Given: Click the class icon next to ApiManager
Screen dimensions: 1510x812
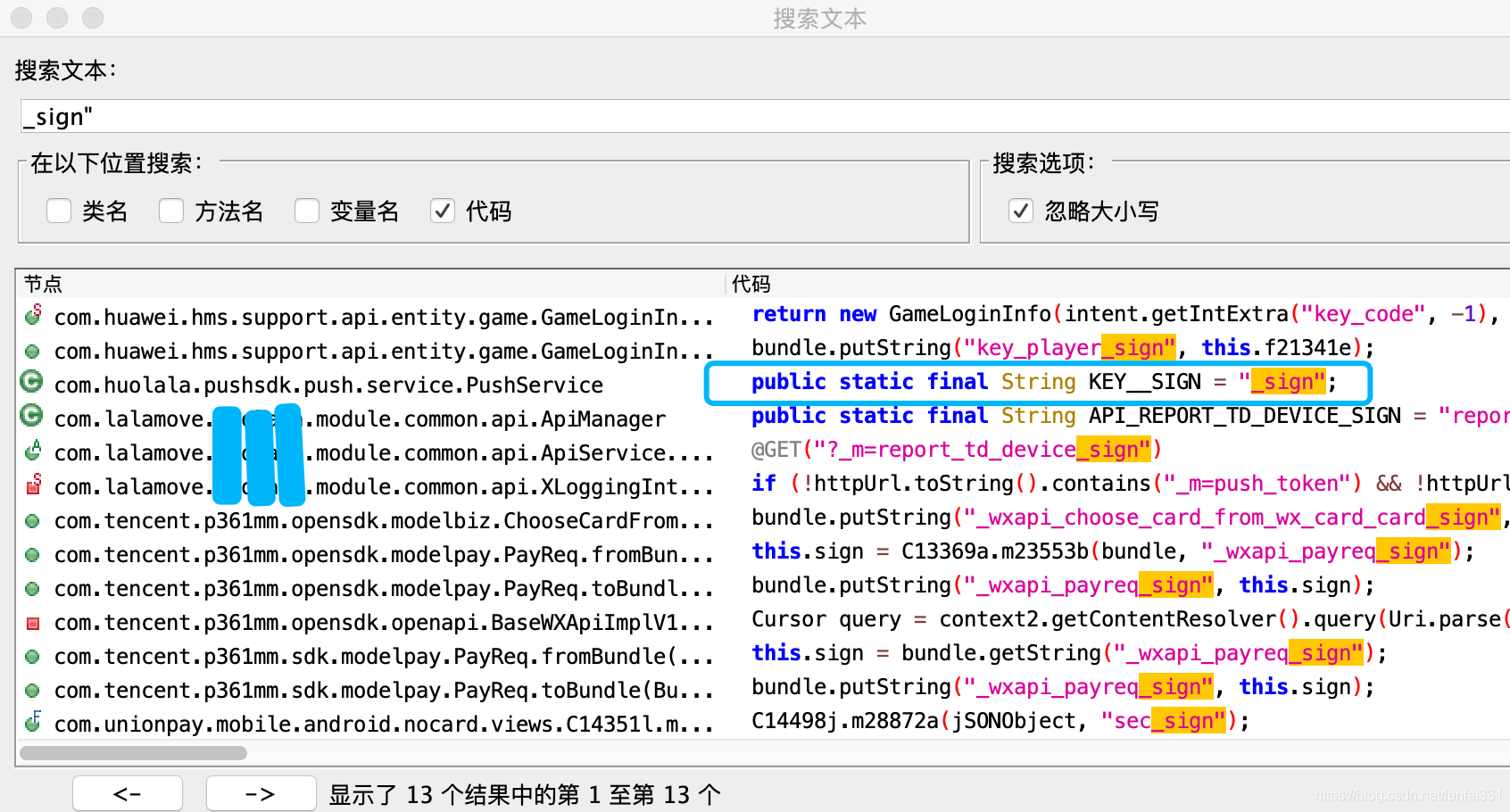Looking at the screenshot, I should [x=32, y=417].
